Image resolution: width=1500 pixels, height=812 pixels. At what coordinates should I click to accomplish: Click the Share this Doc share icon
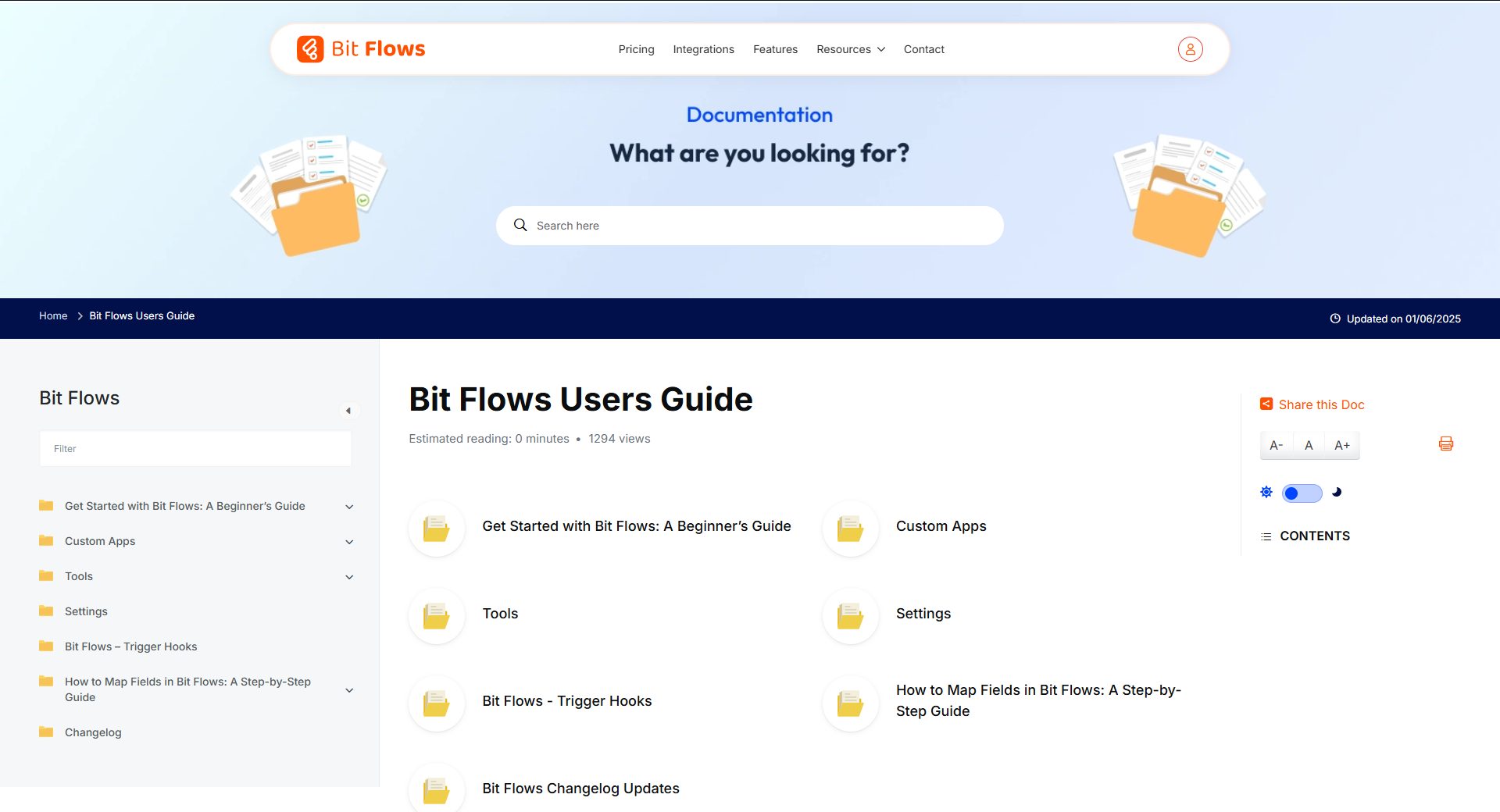(1266, 404)
